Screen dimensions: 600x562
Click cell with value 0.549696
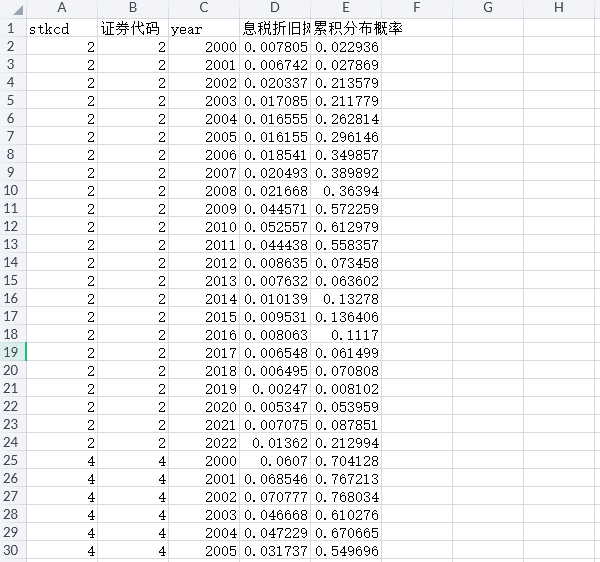(346, 551)
